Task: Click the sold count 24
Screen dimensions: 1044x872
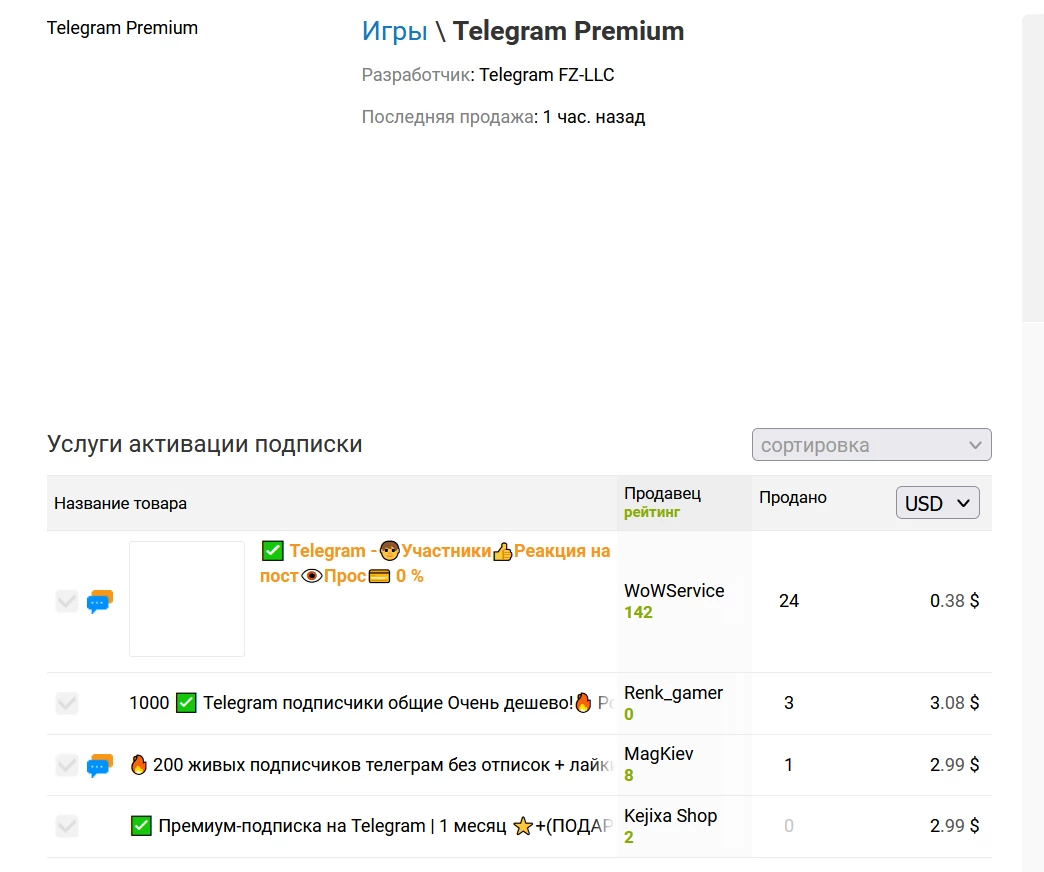Action: click(x=789, y=601)
